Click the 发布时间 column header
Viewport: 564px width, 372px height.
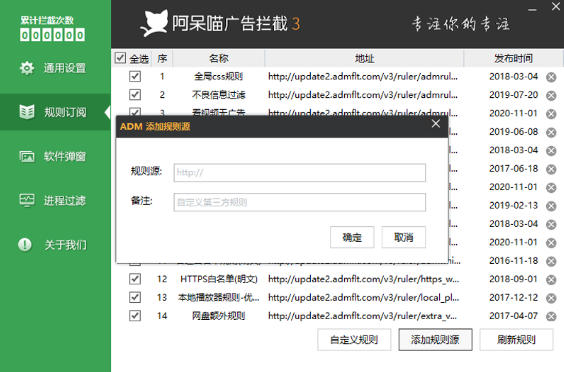(513, 58)
